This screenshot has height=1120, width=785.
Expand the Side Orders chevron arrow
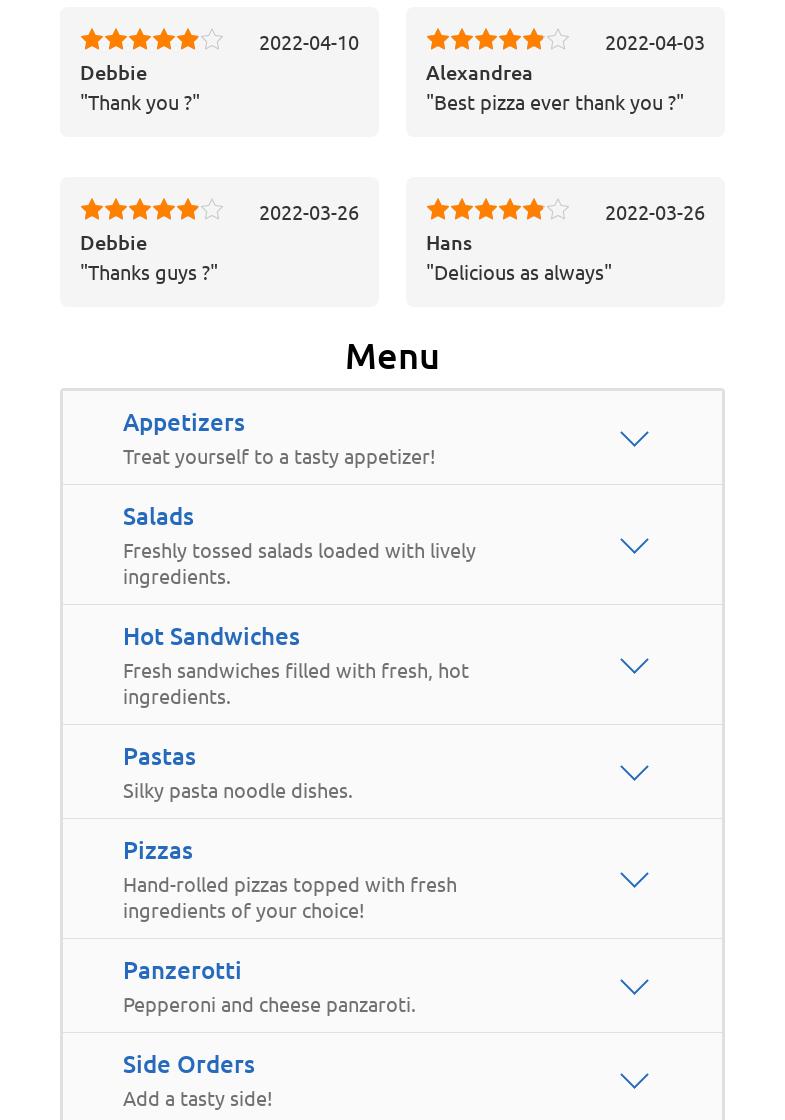click(634, 1080)
